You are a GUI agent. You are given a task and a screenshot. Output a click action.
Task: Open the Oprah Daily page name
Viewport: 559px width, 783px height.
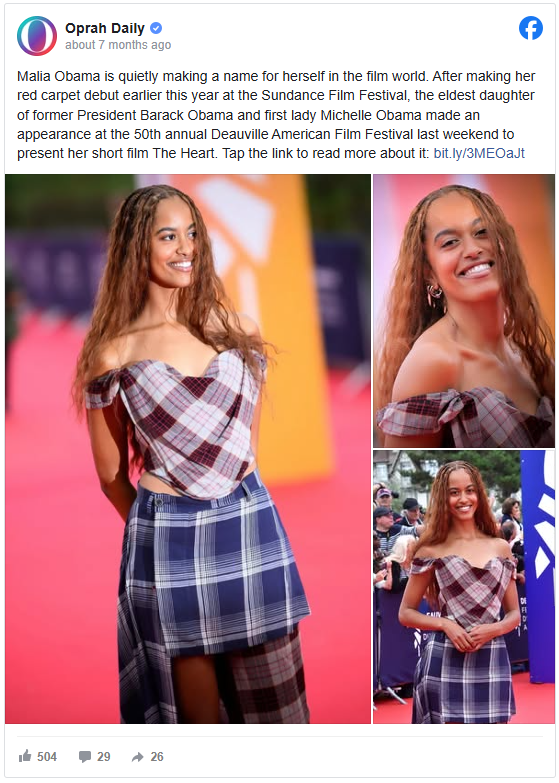105,28
